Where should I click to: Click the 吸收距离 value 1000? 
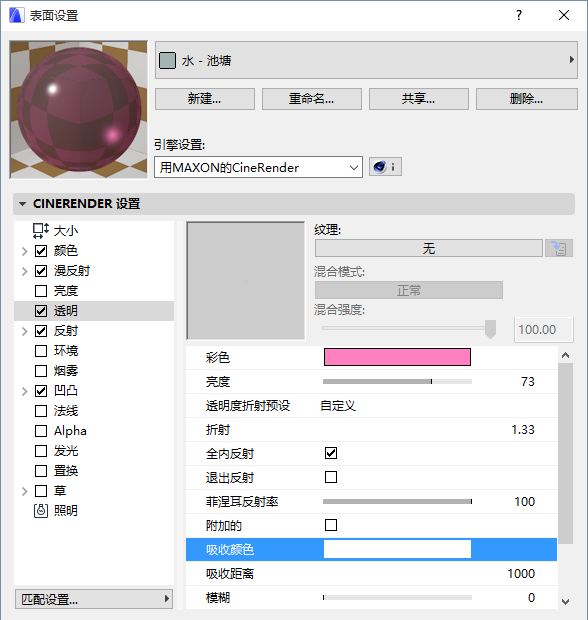pyautogui.click(x=521, y=574)
